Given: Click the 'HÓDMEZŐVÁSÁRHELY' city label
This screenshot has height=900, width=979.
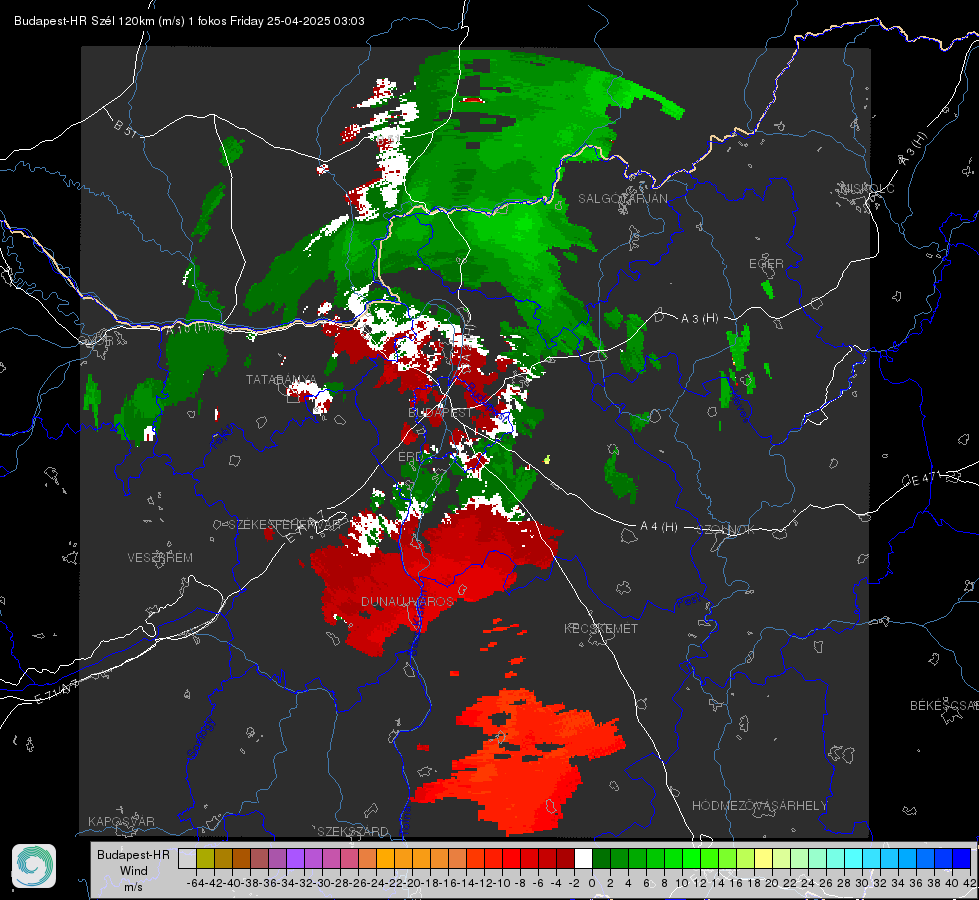Looking at the screenshot, I should tap(760, 806).
